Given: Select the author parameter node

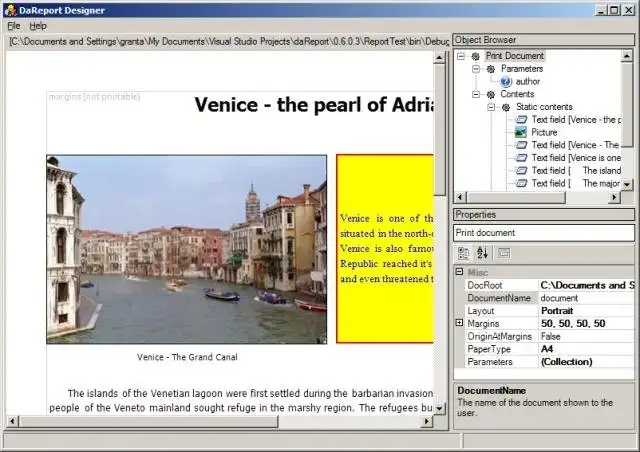Looking at the screenshot, I should tap(527, 82).
